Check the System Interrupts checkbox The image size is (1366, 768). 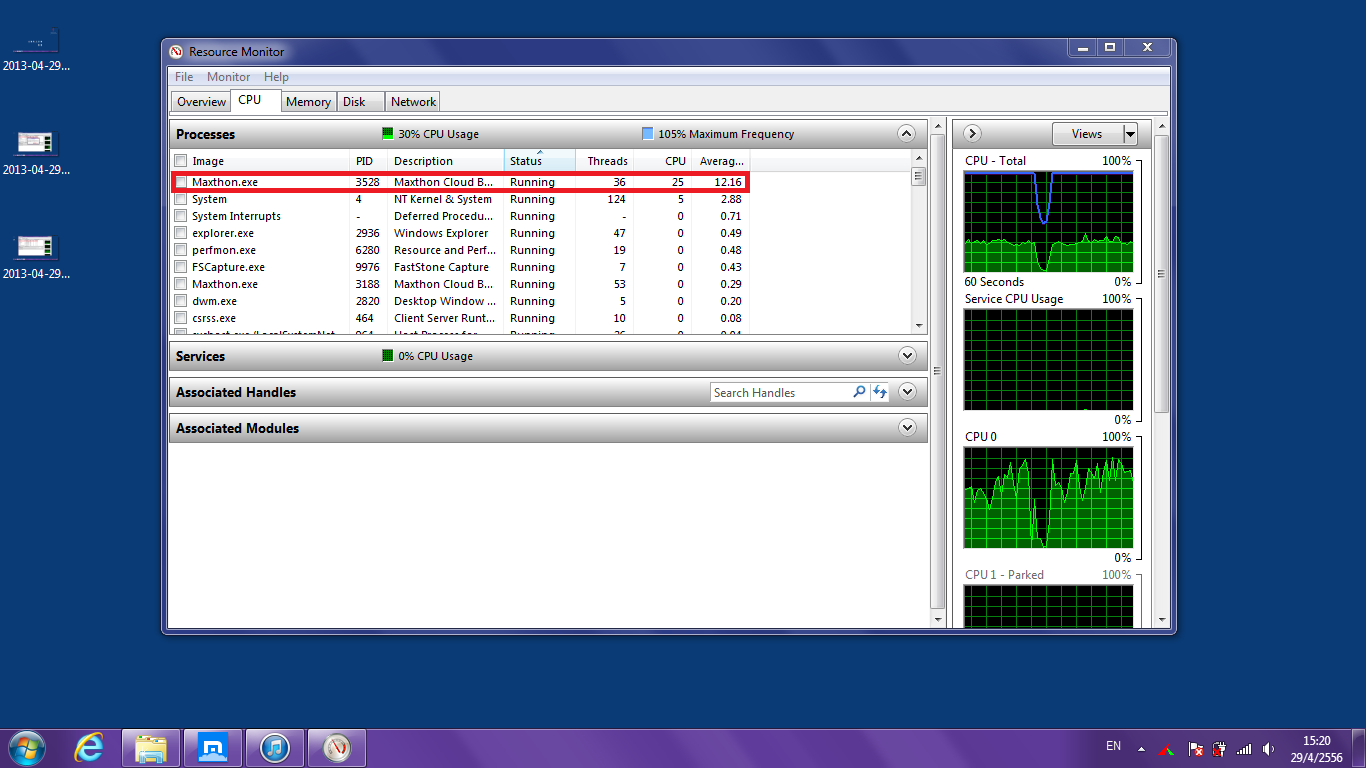click(x=181, y=216)
